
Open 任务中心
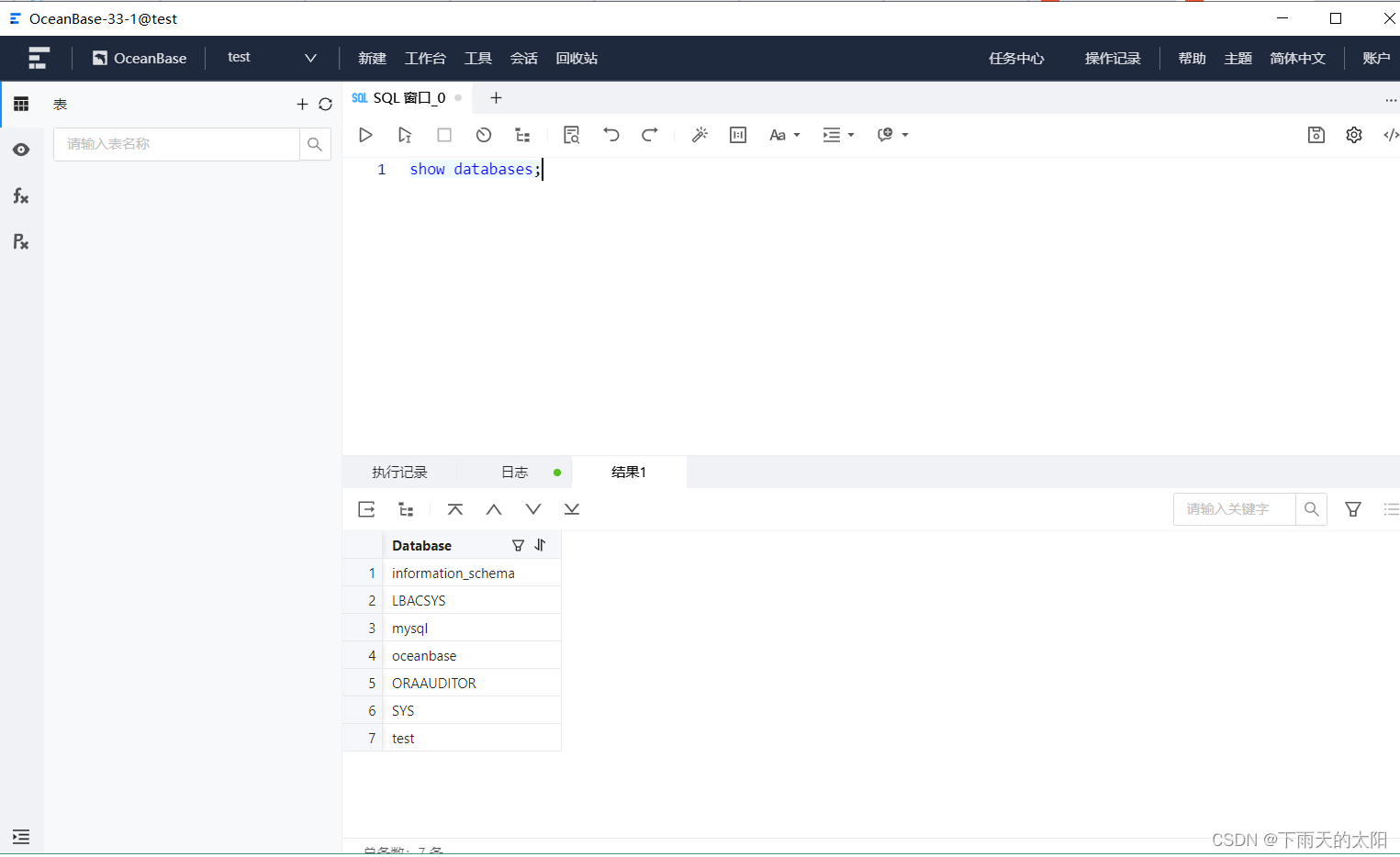1016,58
